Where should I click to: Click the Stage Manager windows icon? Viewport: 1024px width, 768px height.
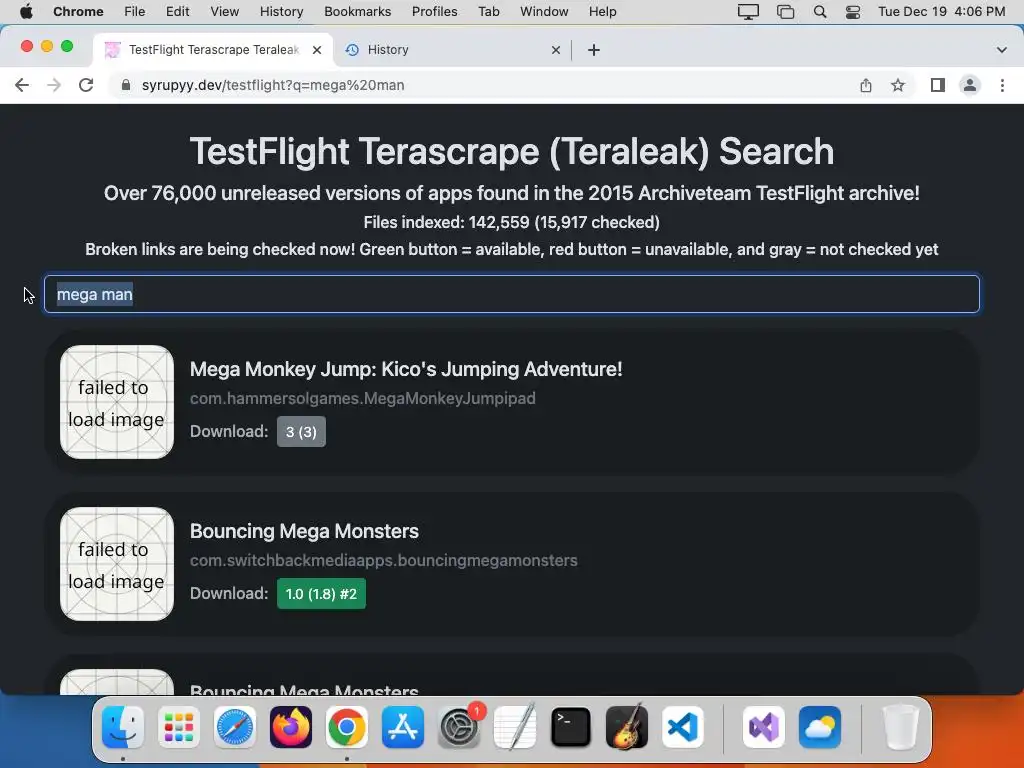tap(785, 12)
